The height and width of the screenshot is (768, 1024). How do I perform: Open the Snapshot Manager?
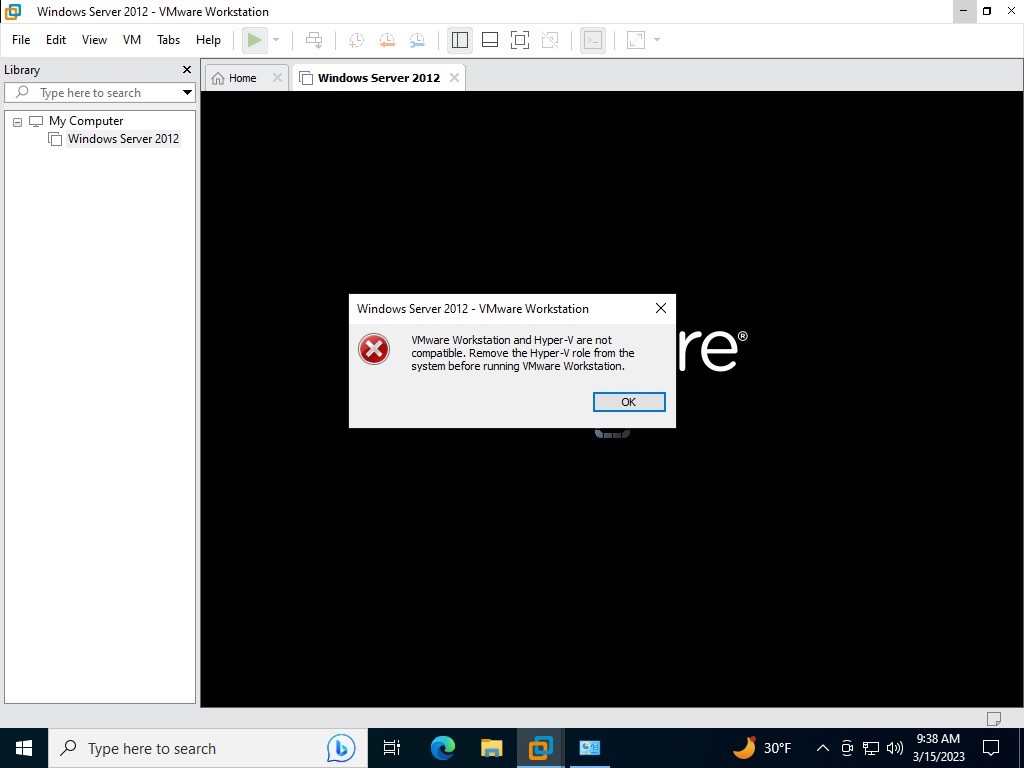pos(418,40)
